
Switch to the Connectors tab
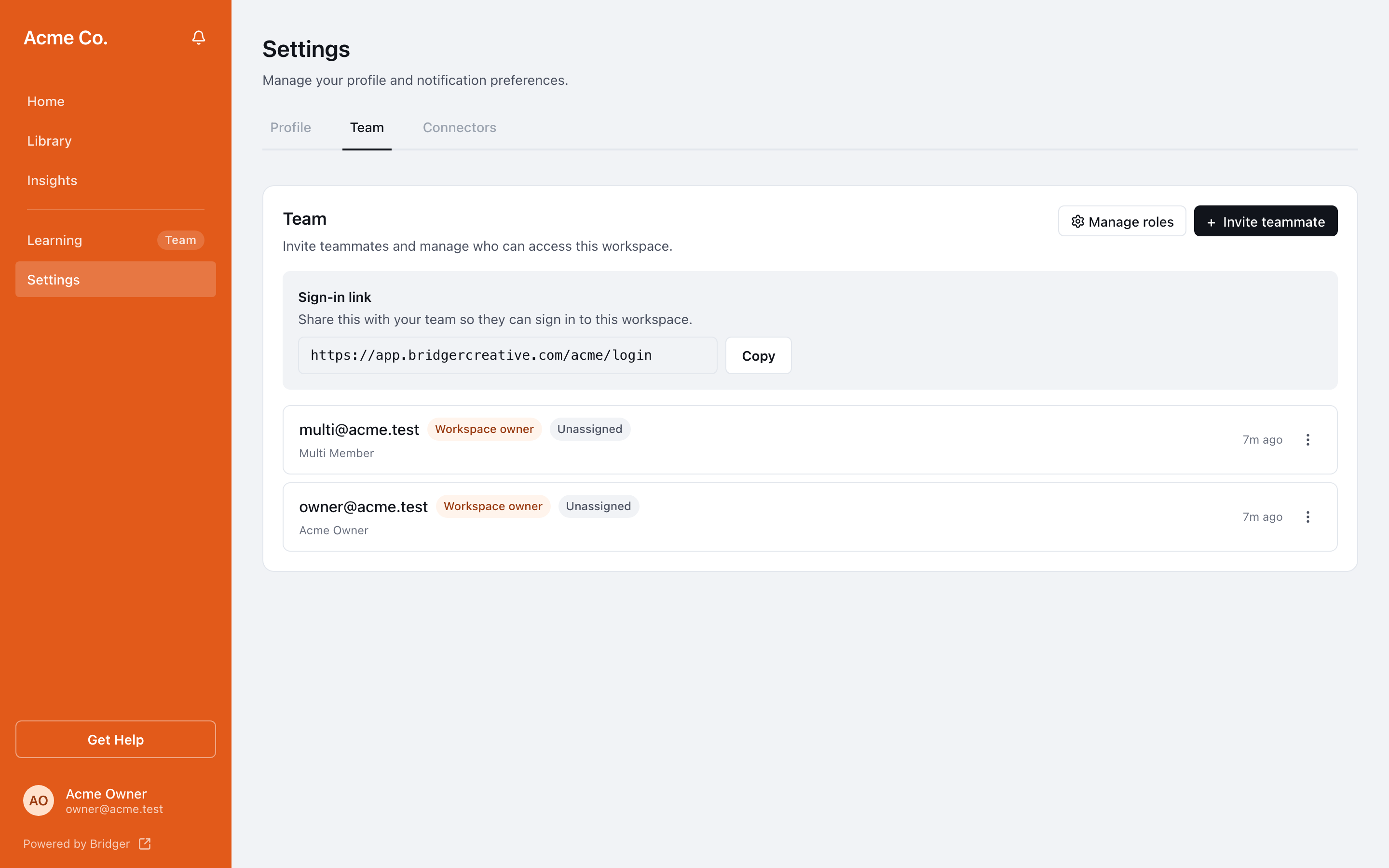pyautogui.click(x=459, y=127)
